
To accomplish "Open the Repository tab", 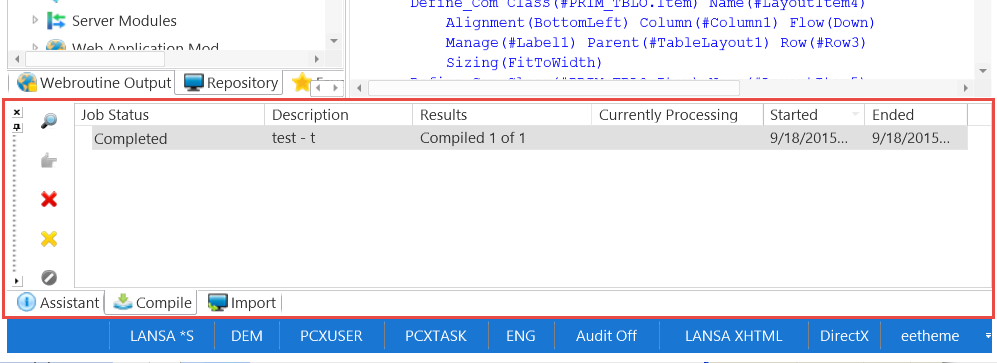I will point(231,83).
